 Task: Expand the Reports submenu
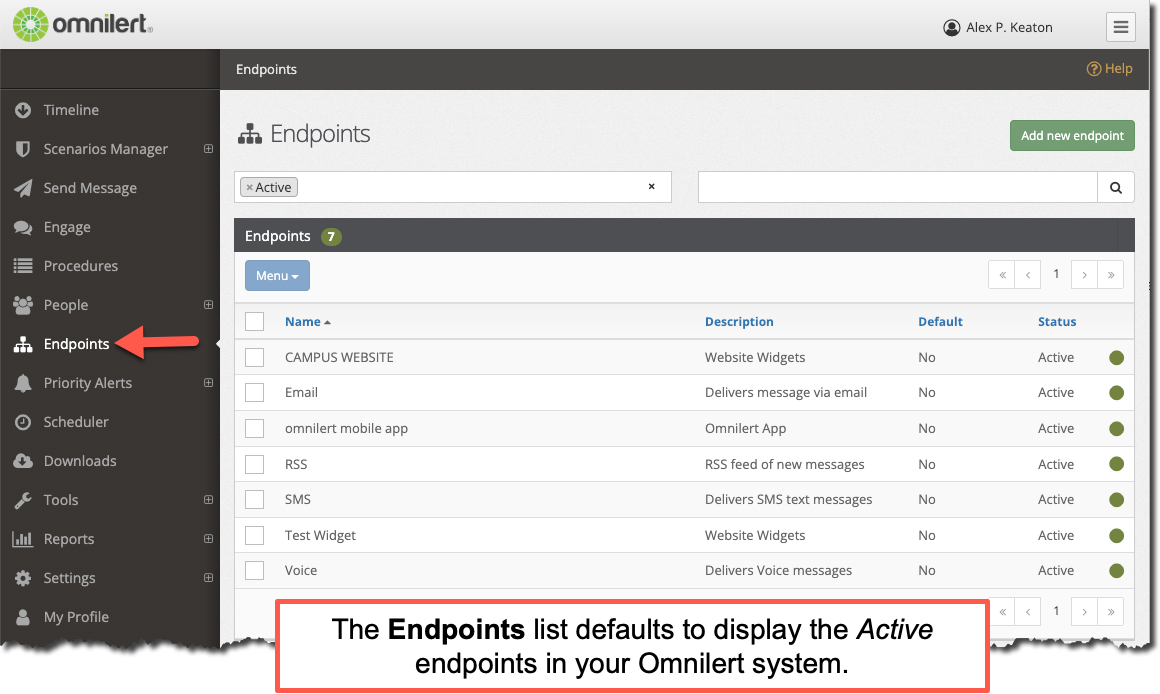click(209, 539)
